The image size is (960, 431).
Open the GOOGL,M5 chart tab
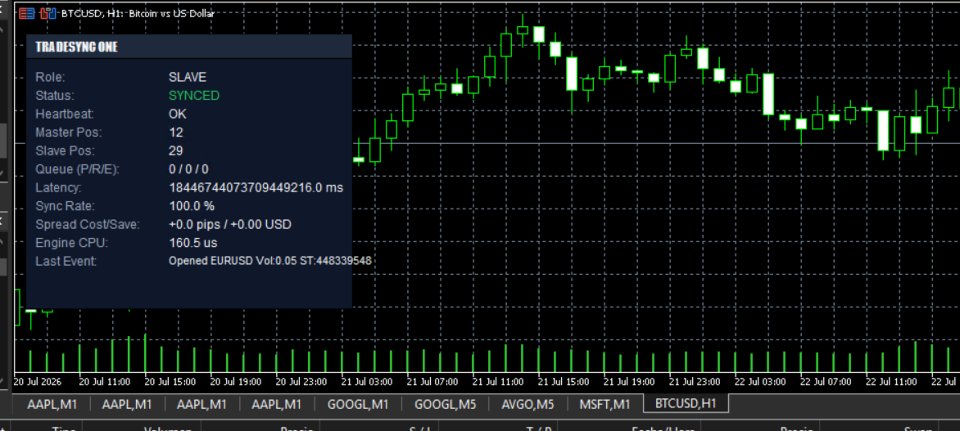(445, 404)
